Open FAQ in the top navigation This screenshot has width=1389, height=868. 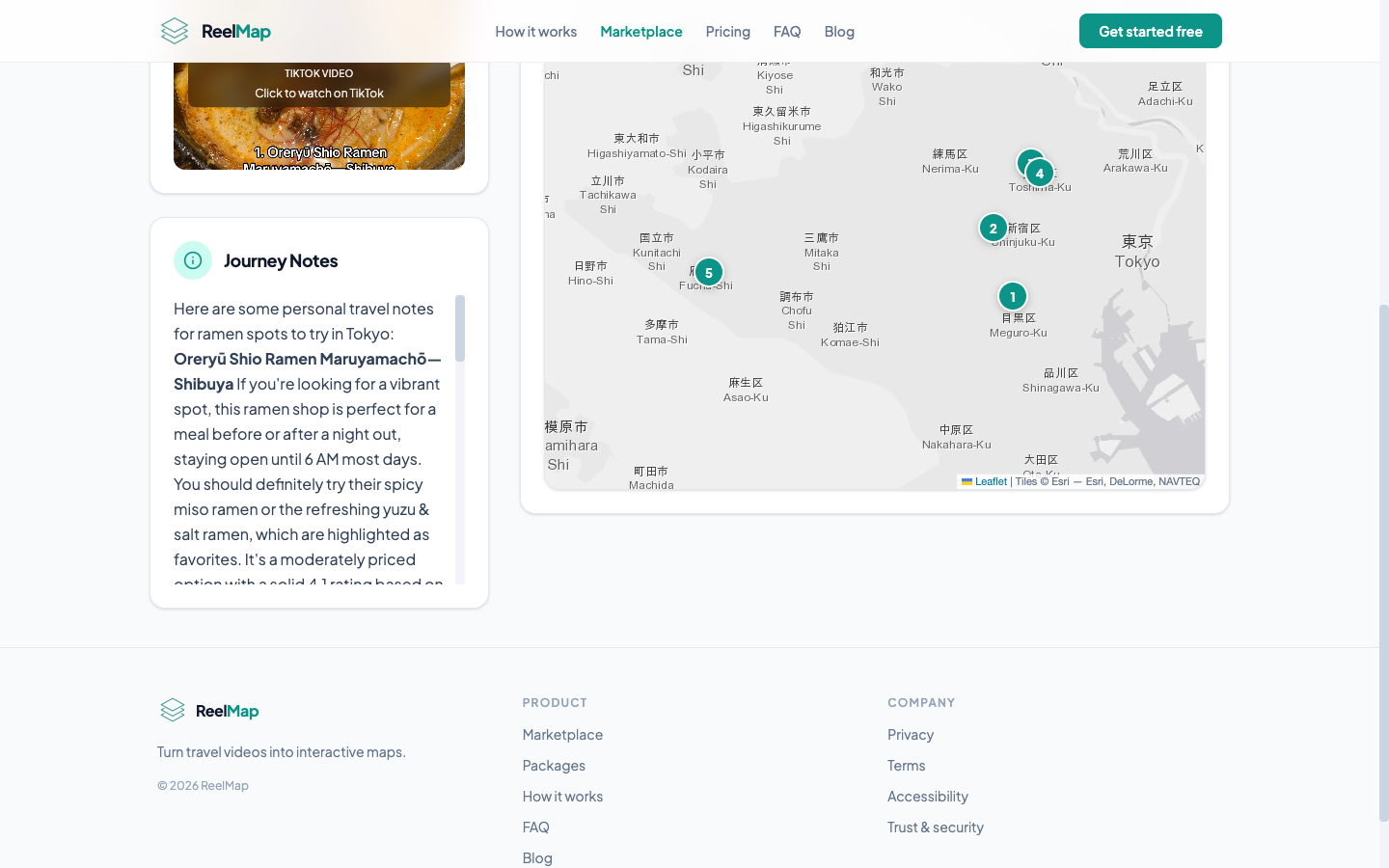(787, 31)
